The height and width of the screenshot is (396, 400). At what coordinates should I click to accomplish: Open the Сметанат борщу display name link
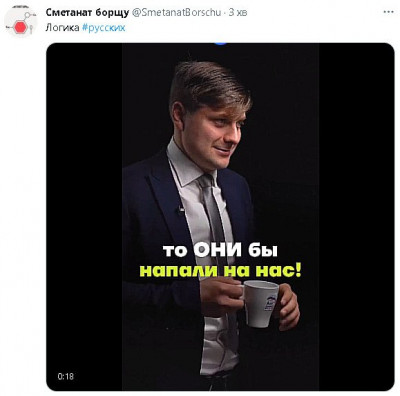point(87,12)
